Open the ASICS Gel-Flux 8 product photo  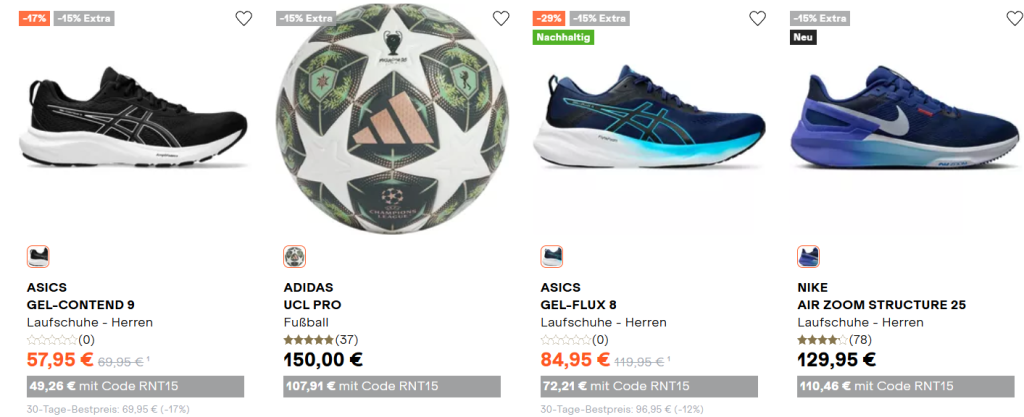[648, 125]
